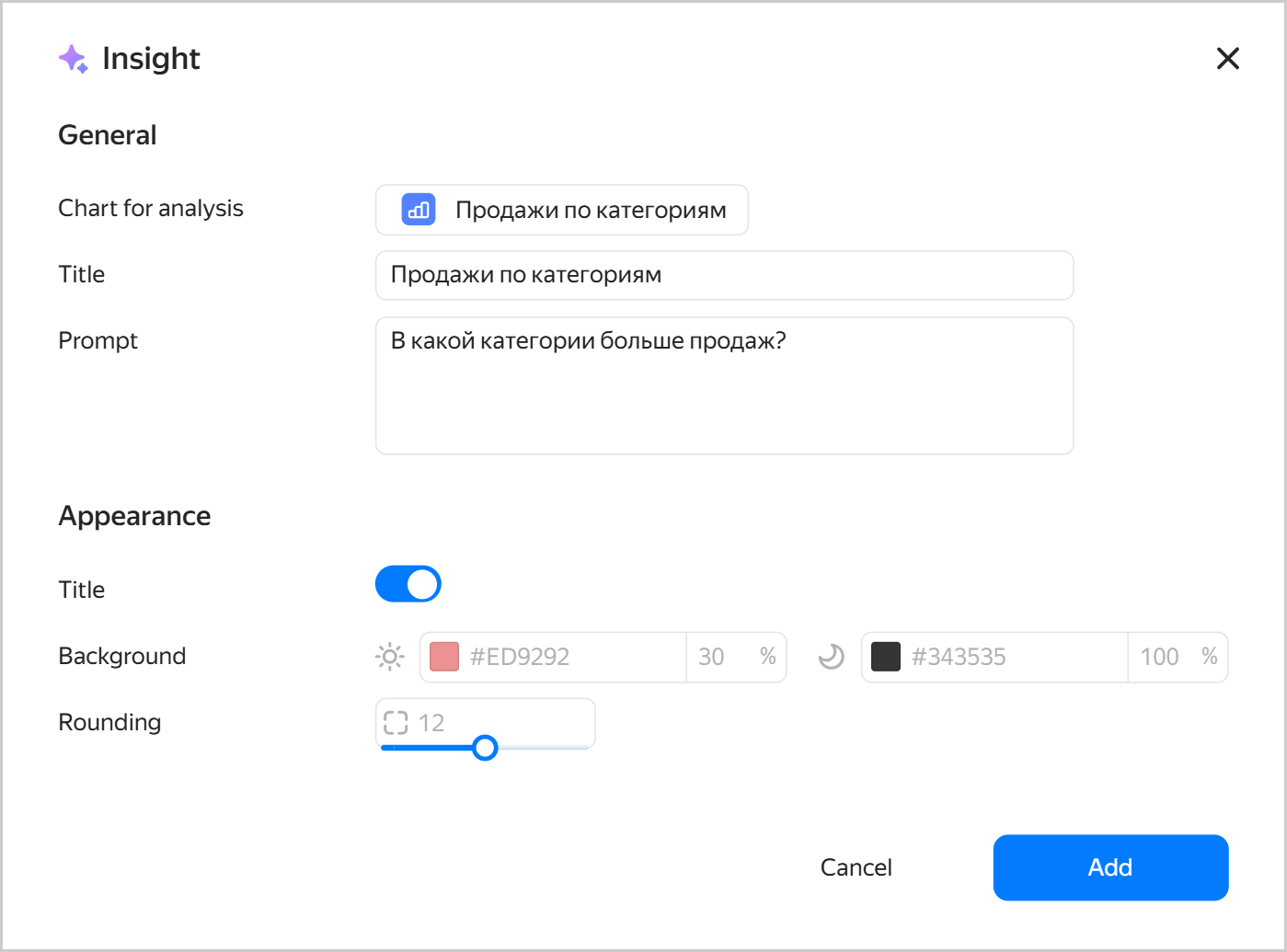The image size is (1287, 952).
Task: Click the Insight sparkle icon
Action: (x=73, y=59)
